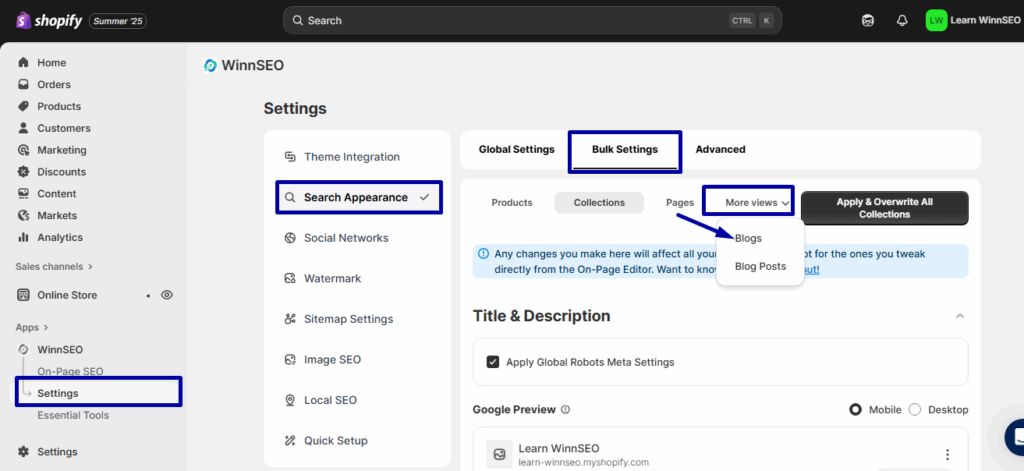The width and height of the screenshot is (1024, 471).
Task: Select the Pages view tab
Action: click(680, 203)
